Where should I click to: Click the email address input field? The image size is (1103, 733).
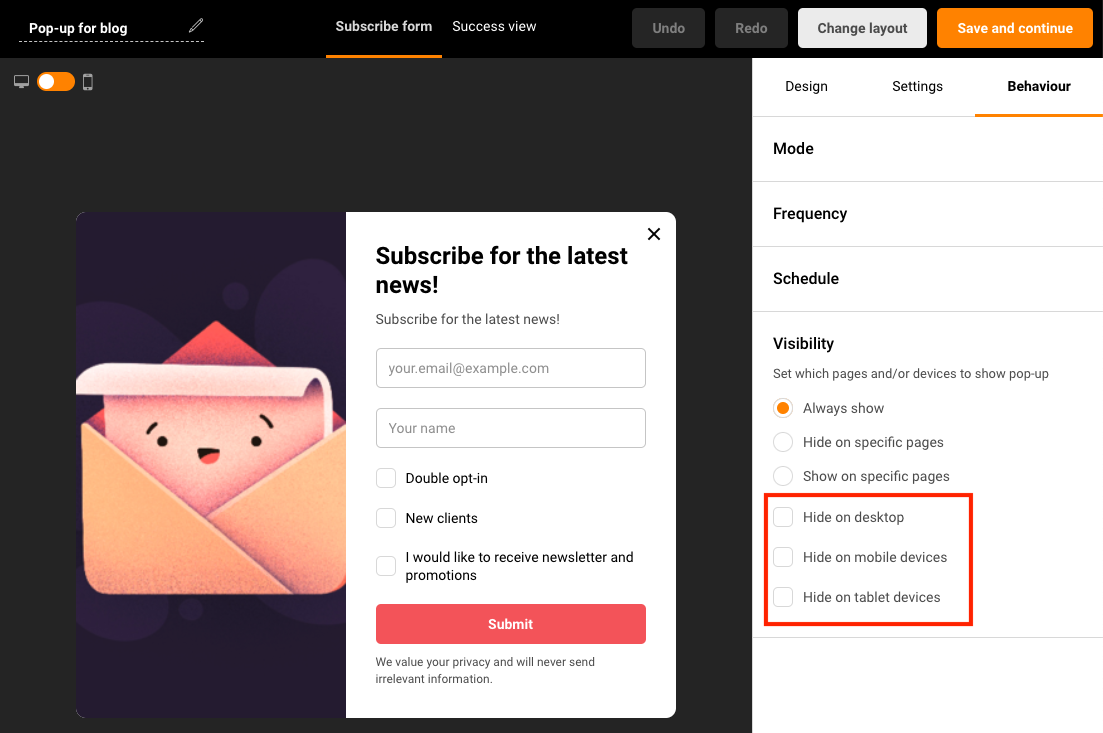(510, 368)
